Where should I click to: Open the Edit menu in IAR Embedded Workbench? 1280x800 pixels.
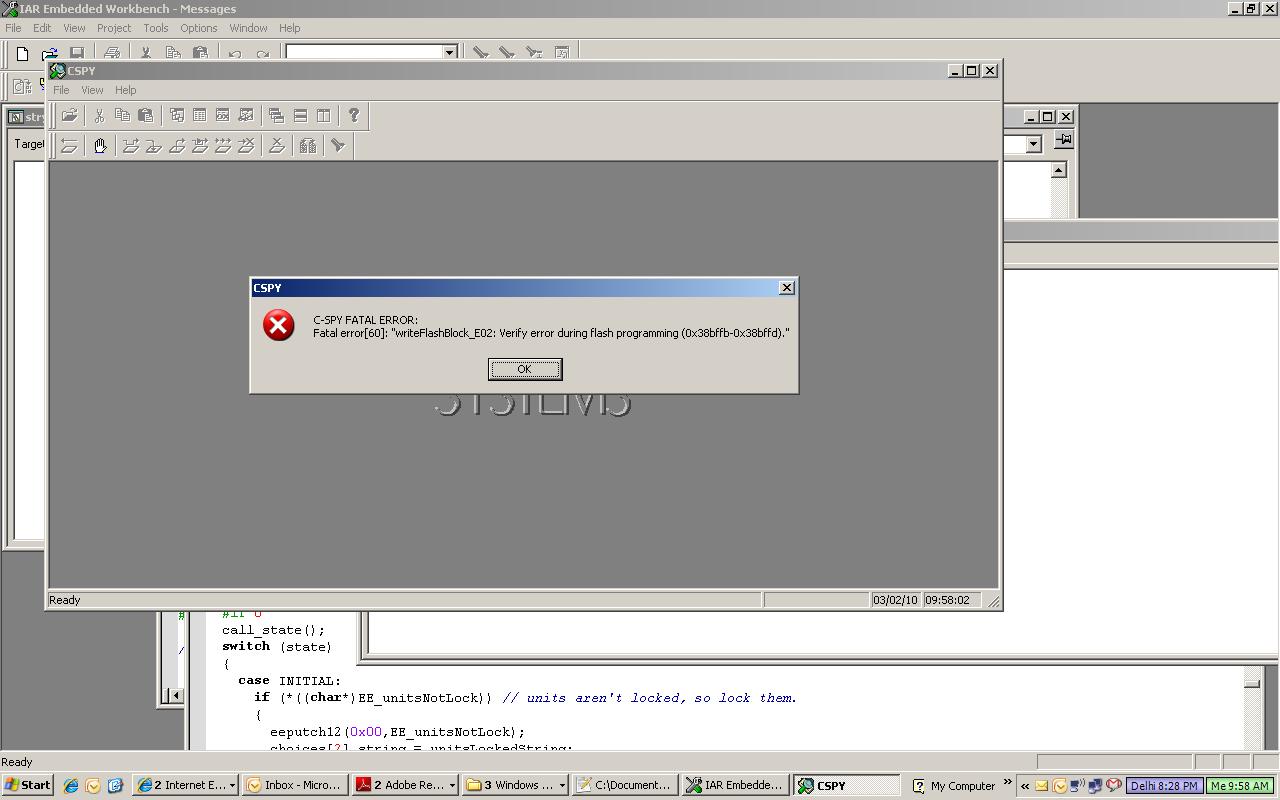42,28
